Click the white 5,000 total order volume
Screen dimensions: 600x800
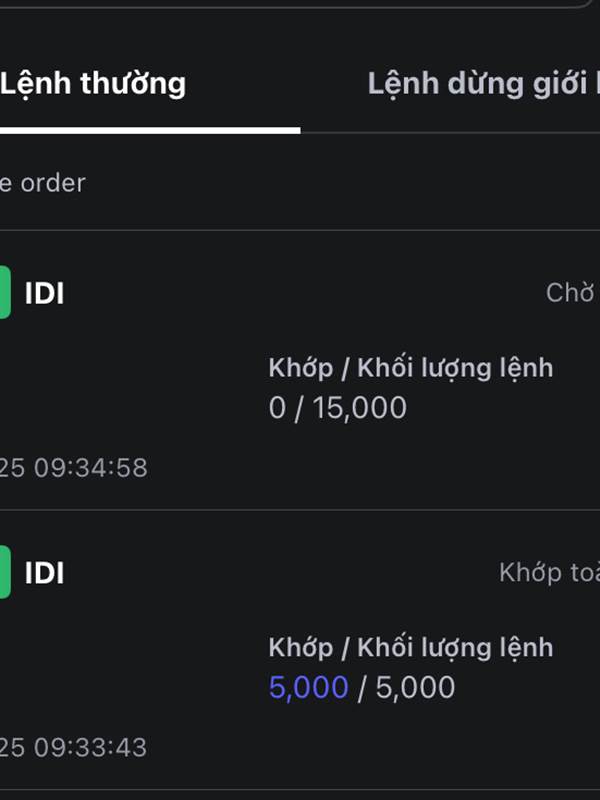(415, 687)
